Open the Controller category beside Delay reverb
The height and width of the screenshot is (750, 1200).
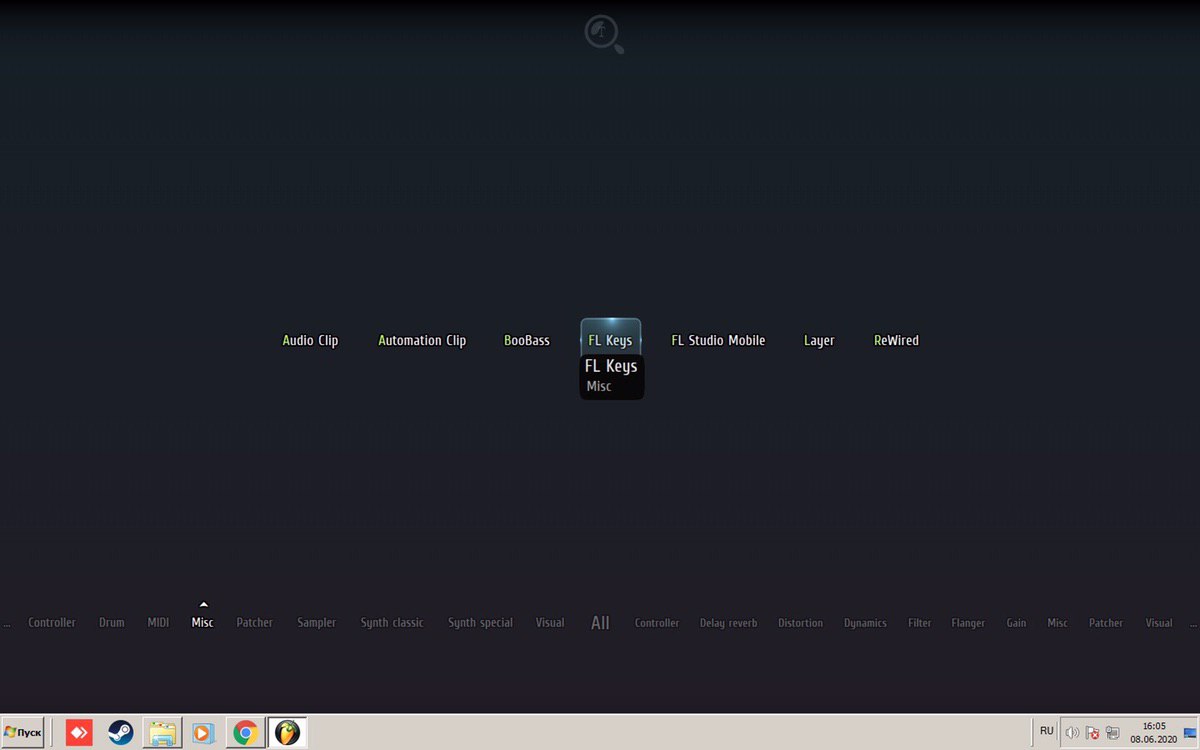click(657, 622)
